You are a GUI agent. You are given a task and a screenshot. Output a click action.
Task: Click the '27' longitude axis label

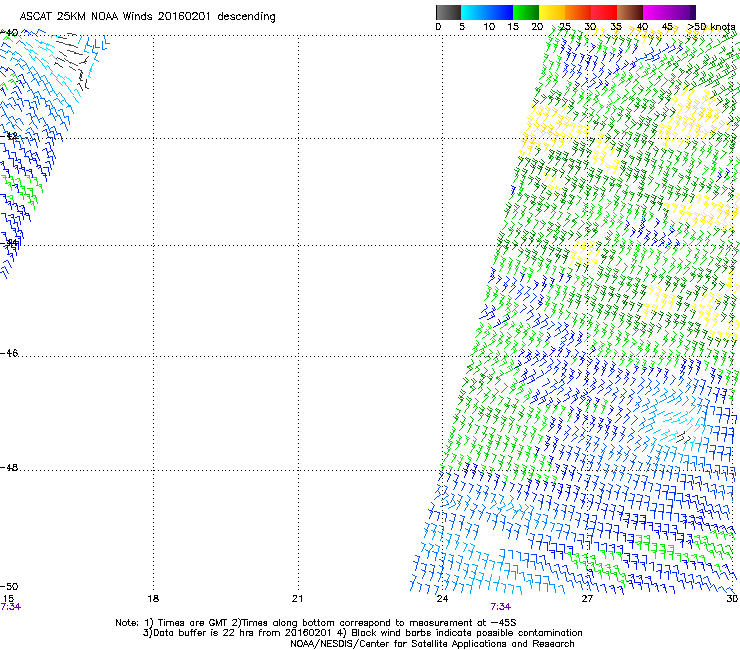coord(587,599)
